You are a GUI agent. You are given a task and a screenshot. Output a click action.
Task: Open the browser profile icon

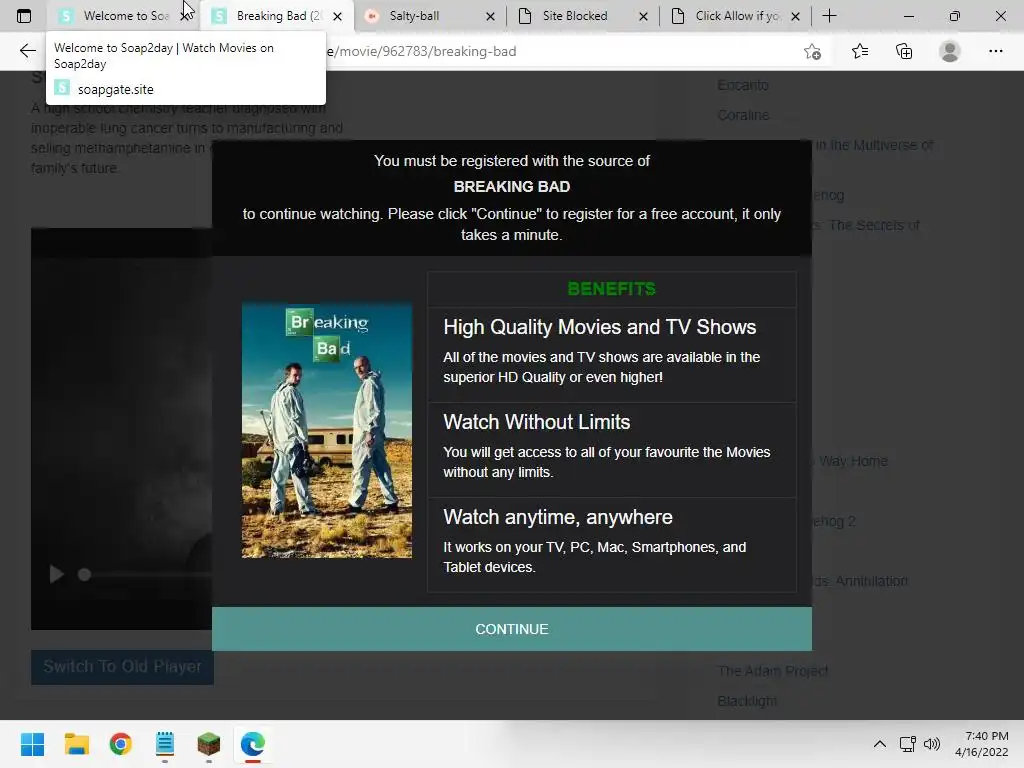click(950, 51)
